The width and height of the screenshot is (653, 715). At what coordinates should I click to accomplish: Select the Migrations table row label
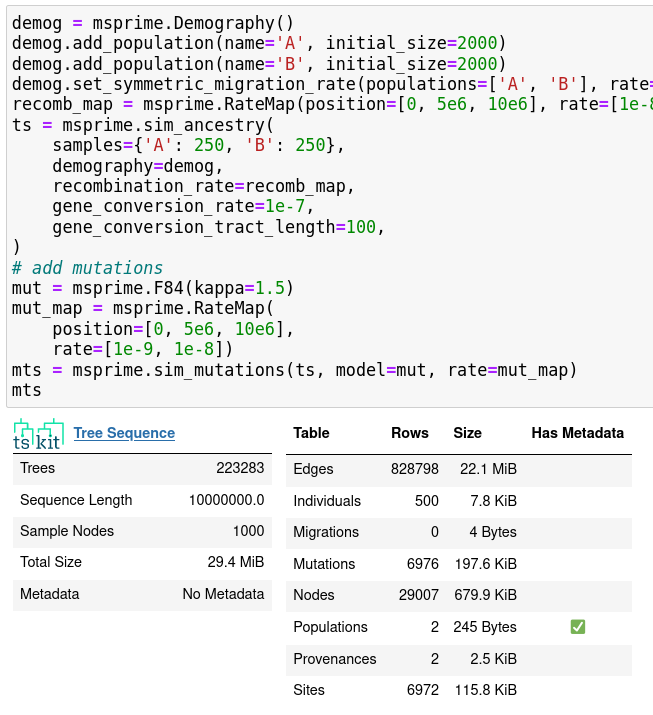[x=326, y=532]
